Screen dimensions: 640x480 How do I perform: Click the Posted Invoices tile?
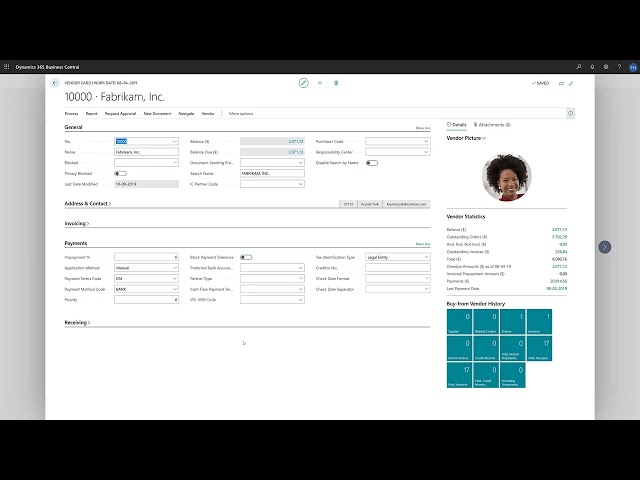point(459,376)
